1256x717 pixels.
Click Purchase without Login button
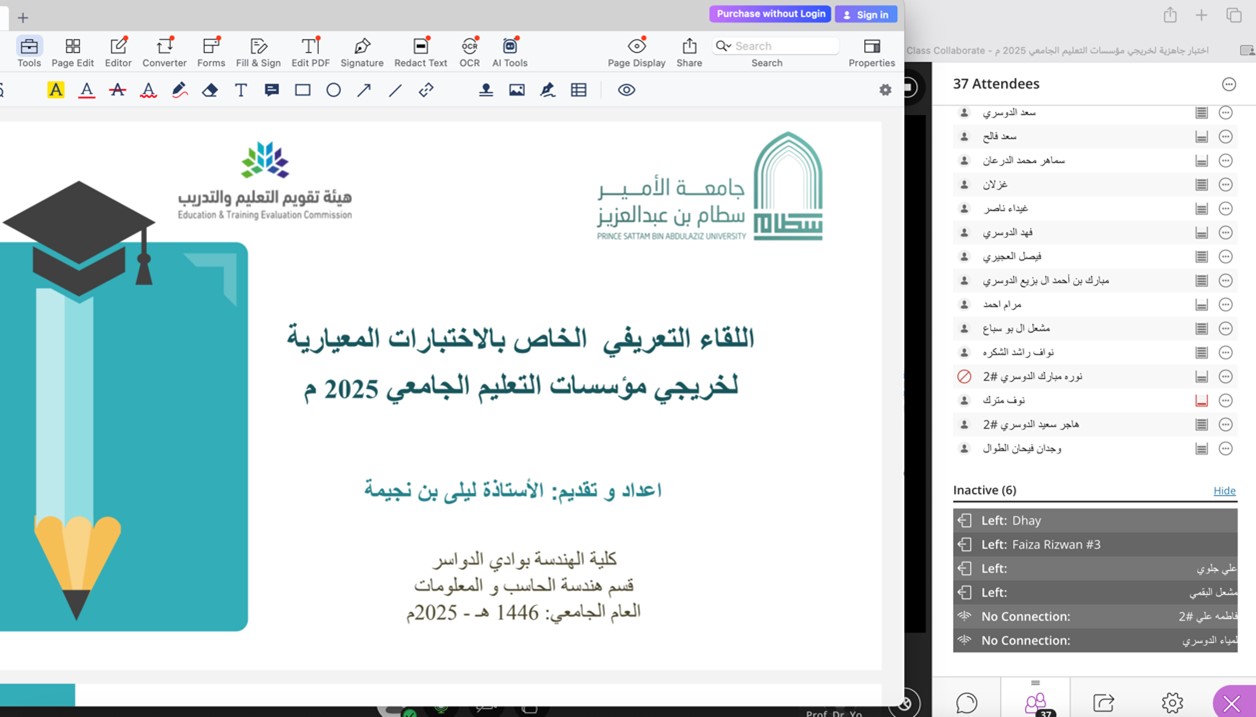pyautogui.click(x=771, y=14)
